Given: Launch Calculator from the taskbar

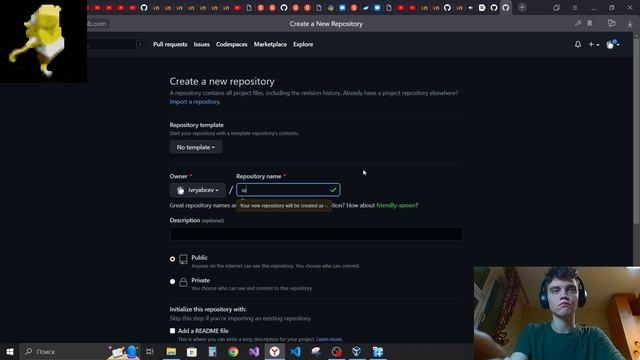Looking at the screenshot, I should pos(212,351).
